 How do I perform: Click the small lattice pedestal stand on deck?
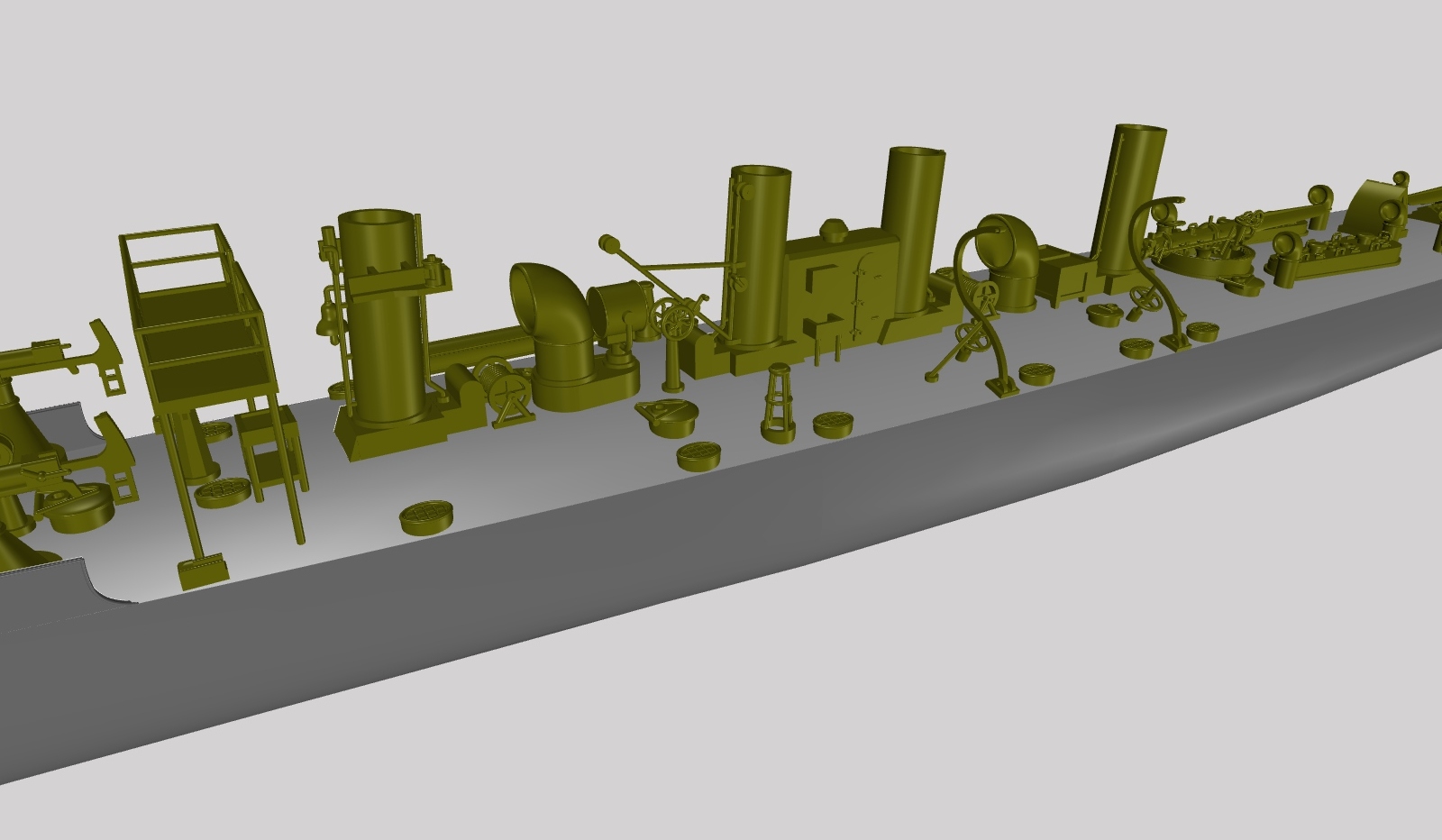point(778,406)
